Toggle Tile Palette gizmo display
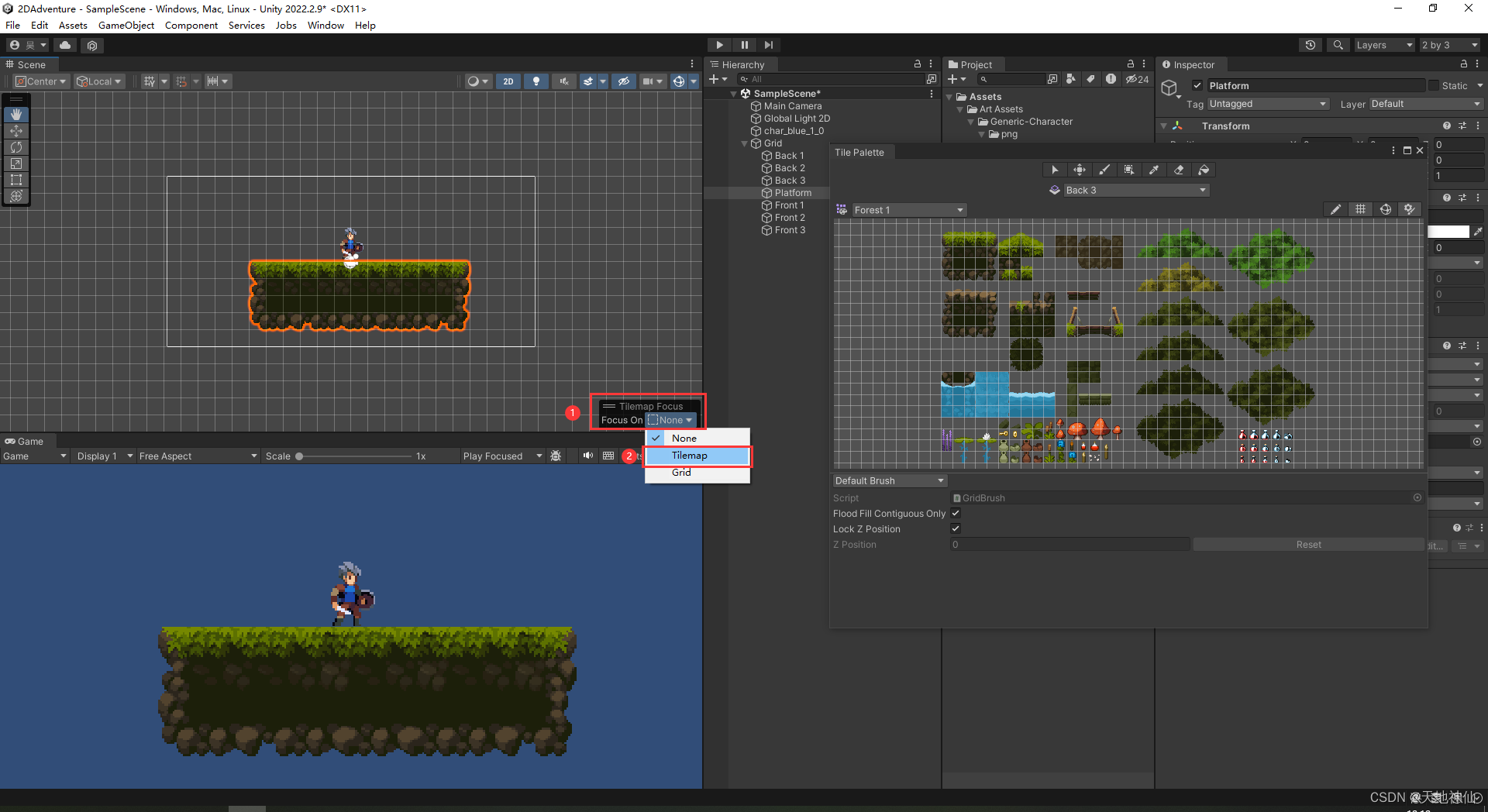Image resolution: width=1488 pixels, height=812 pixels. click(1385, 209)
